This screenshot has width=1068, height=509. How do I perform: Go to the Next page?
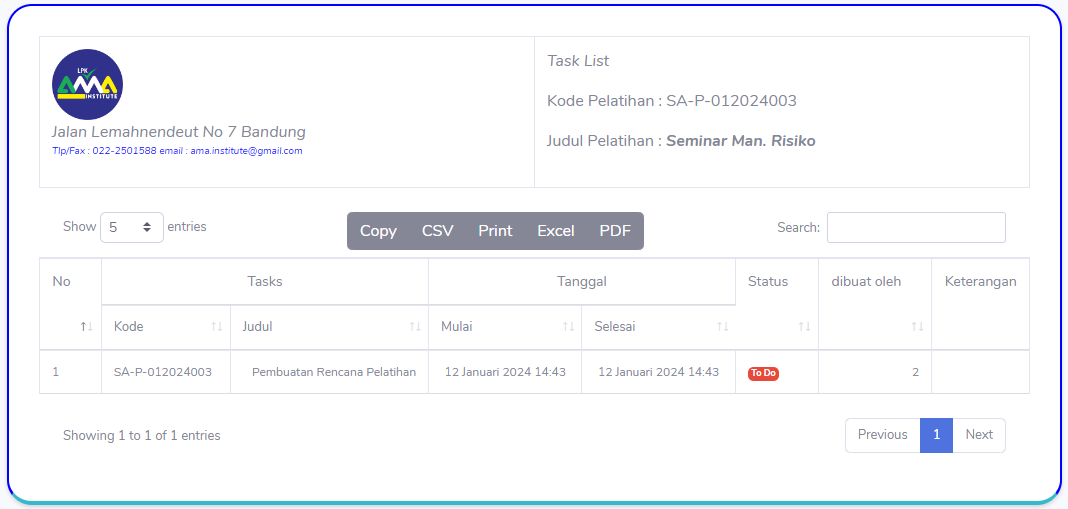coord(978,435)
